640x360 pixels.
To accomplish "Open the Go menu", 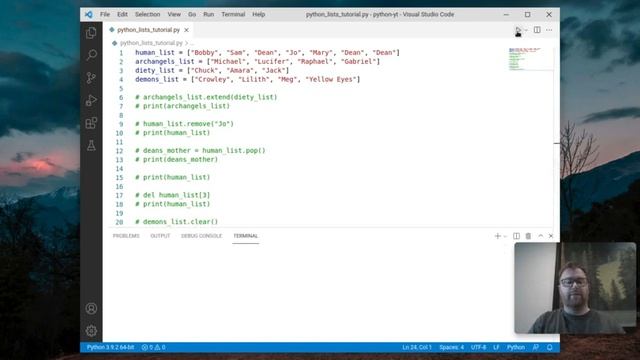I will (x=192, y=14).
